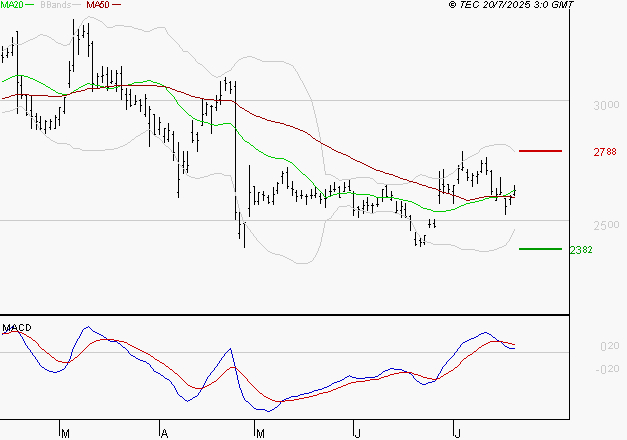Select the dark red swatch beside MA50

(x=117, y=6)
